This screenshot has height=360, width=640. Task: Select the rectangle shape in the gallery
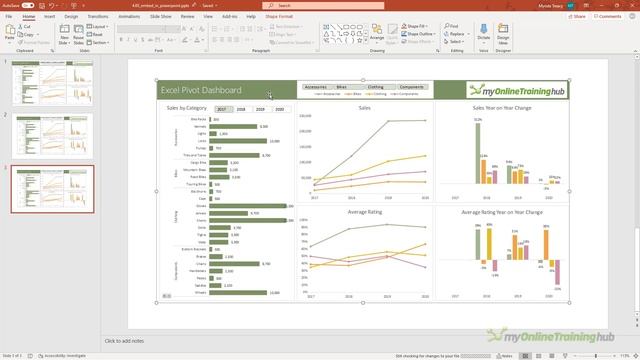346,27
